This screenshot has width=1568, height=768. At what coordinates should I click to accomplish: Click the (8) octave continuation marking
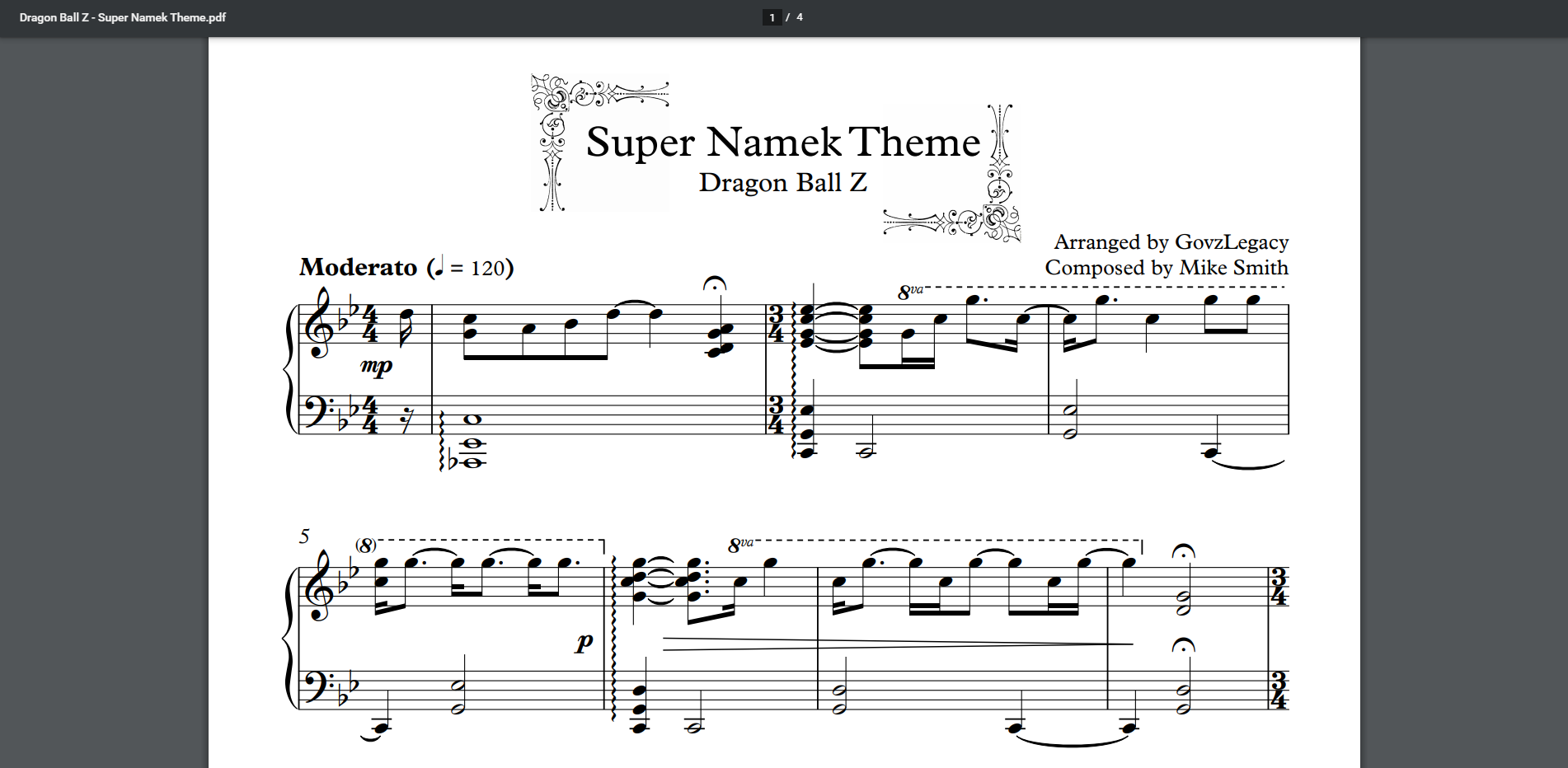366,546
